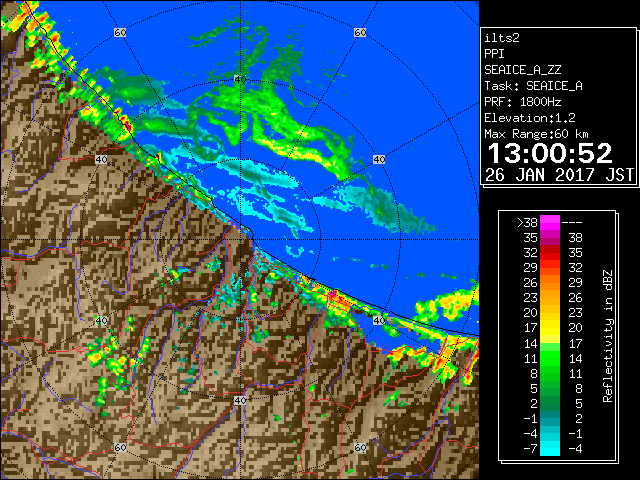
Task: Select the --- legend entry
Action: pos(572,223)
